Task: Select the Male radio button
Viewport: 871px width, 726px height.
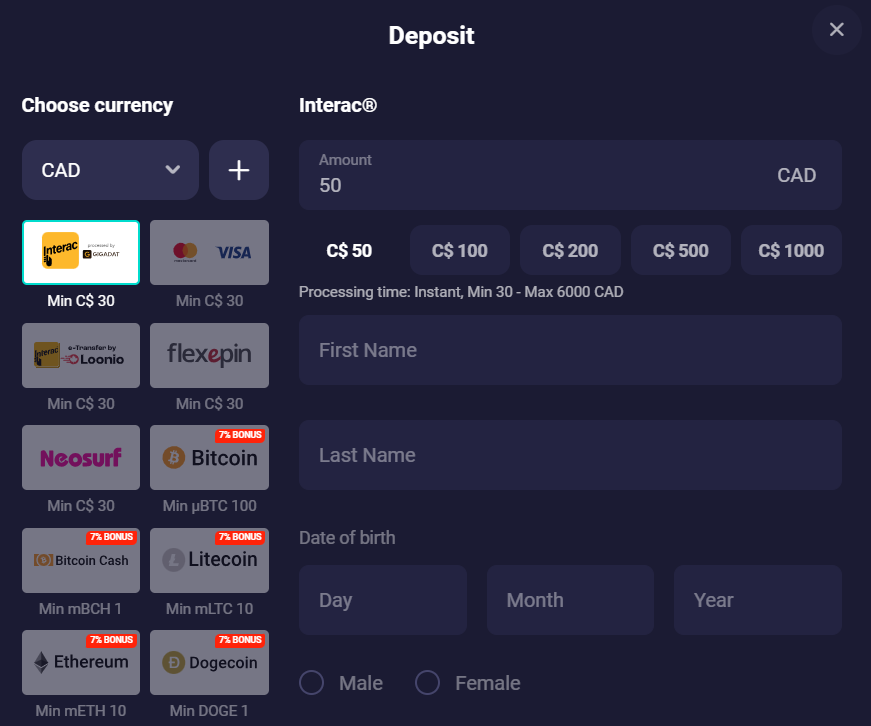Action: [x=312, y=683]
